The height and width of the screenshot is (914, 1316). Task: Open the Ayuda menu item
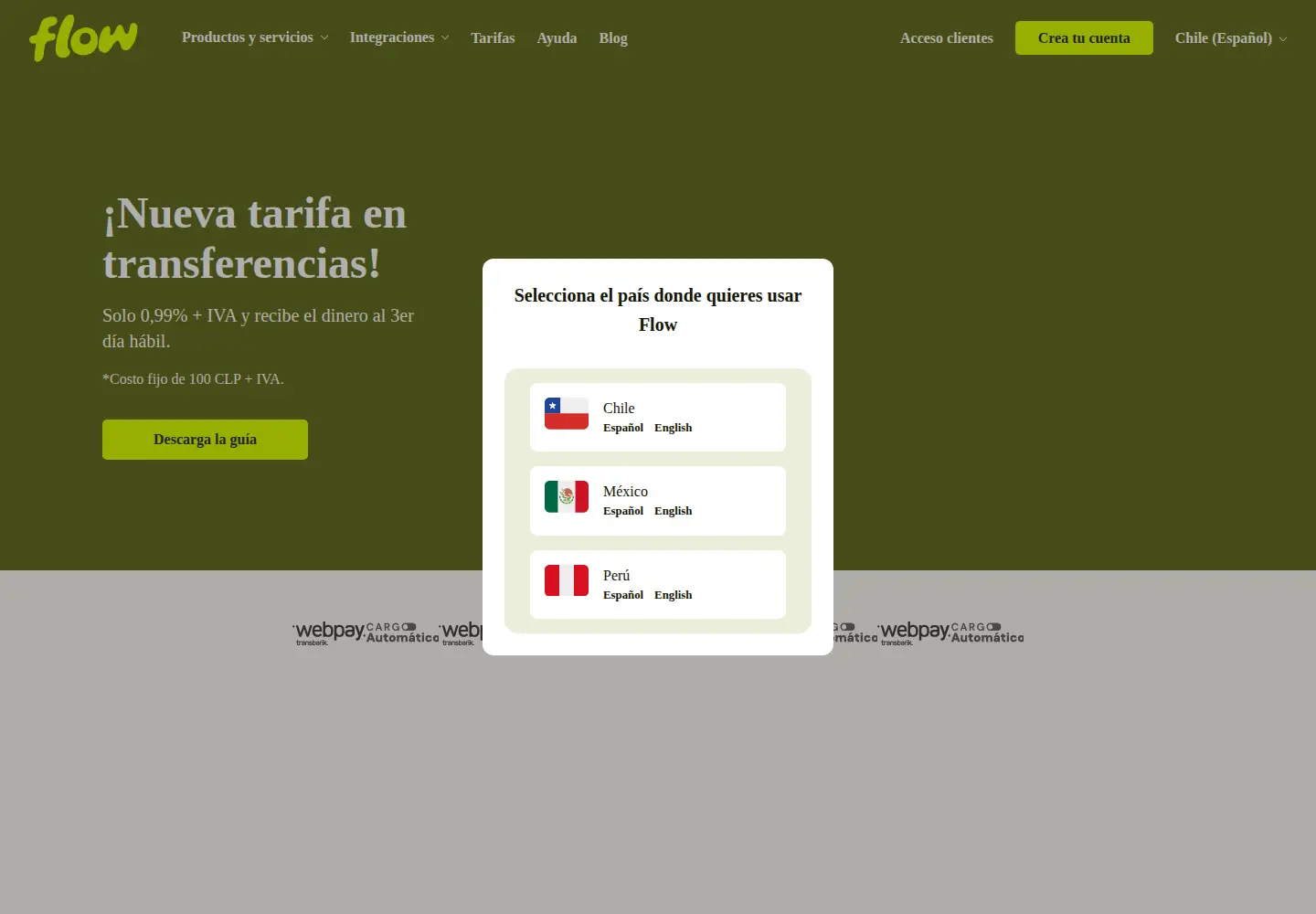pyautogui.click(x=557, y=38)
